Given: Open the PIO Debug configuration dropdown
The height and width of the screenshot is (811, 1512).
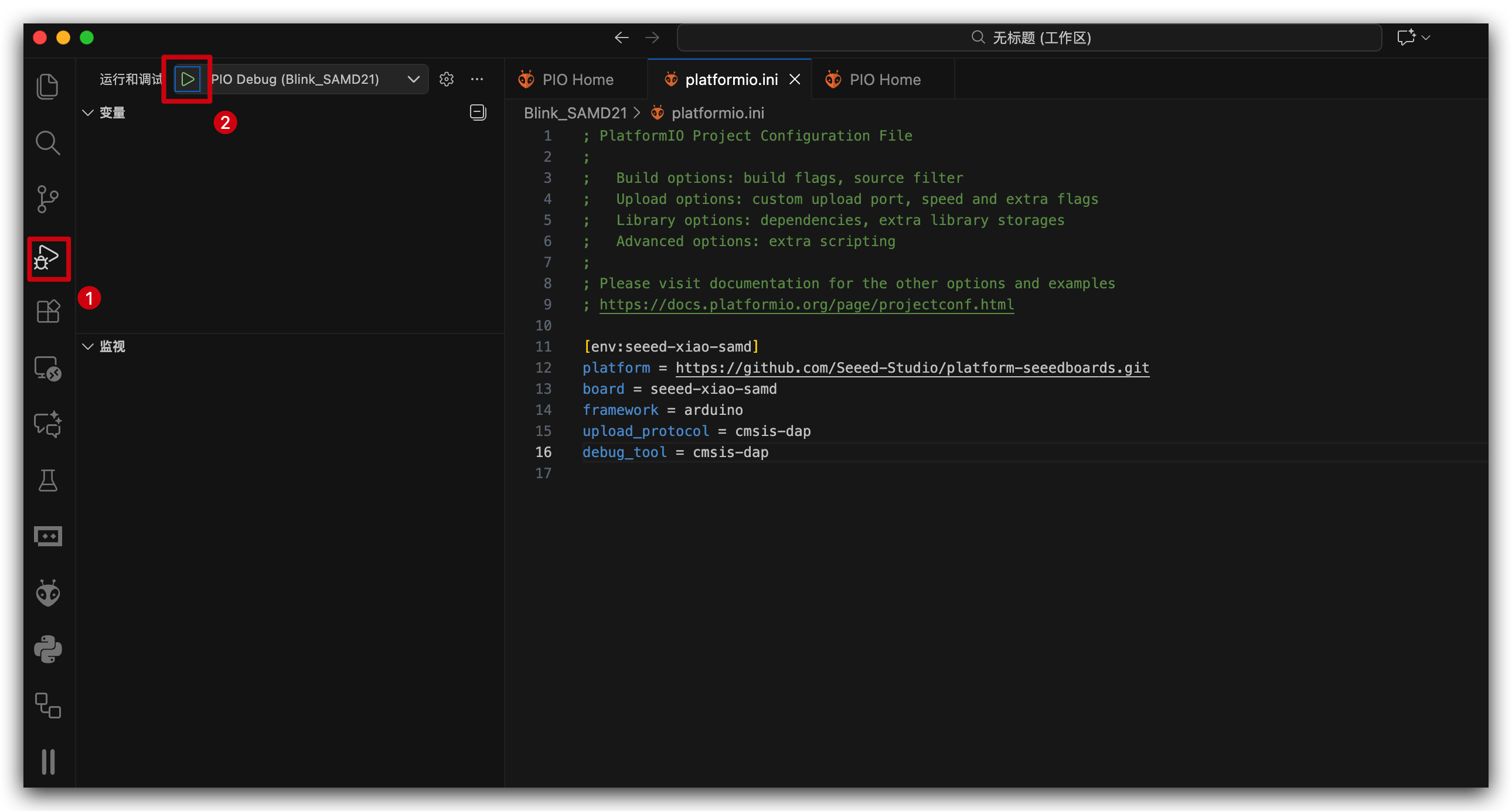Looking at the screenshot, I should [413, 79].
